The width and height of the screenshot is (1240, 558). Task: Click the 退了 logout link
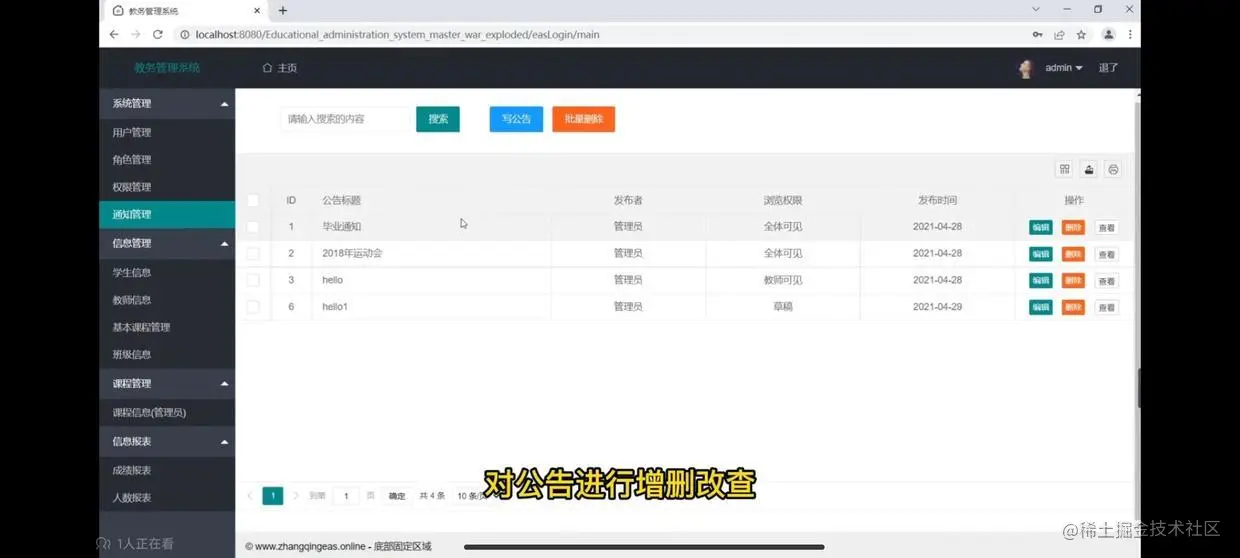tap(1108, 68)
